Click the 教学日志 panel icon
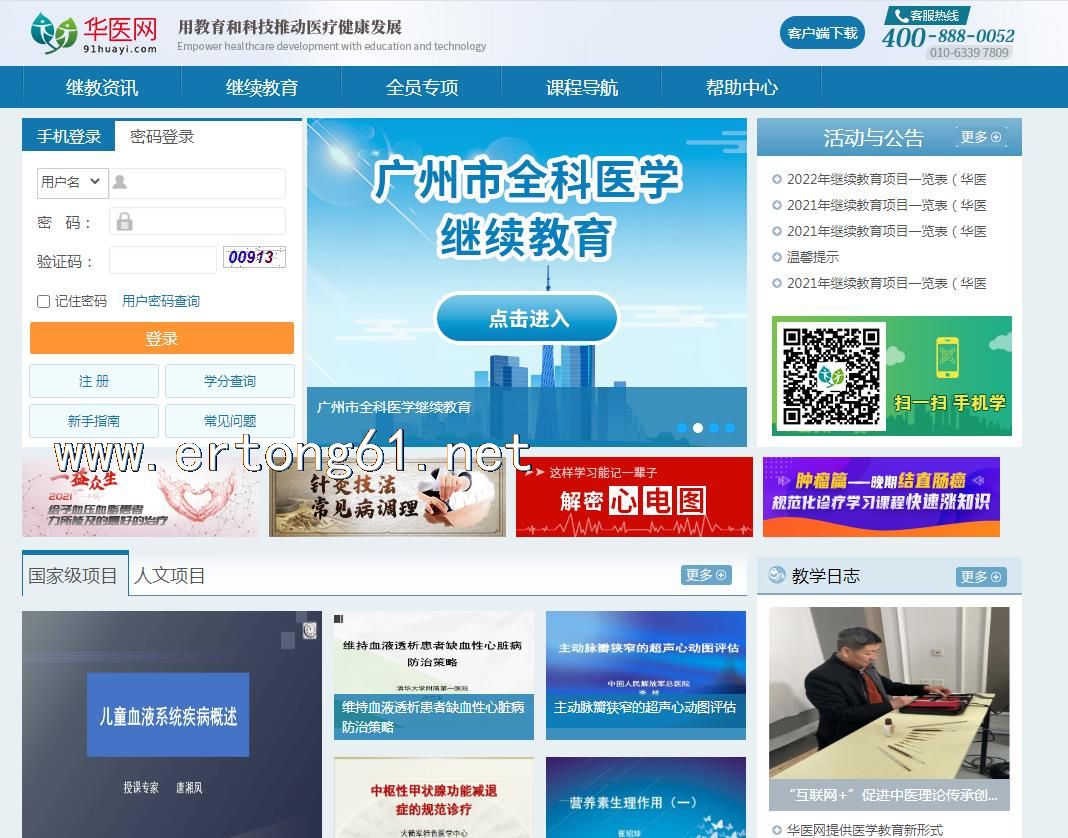The width and height of the screenshot is (1068, 838). (776, 575)
